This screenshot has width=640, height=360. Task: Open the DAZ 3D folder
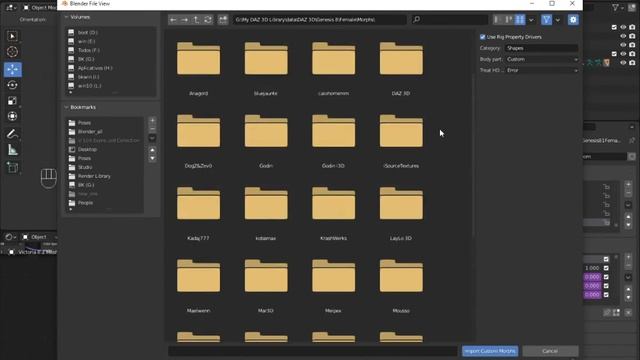(401, 59)
